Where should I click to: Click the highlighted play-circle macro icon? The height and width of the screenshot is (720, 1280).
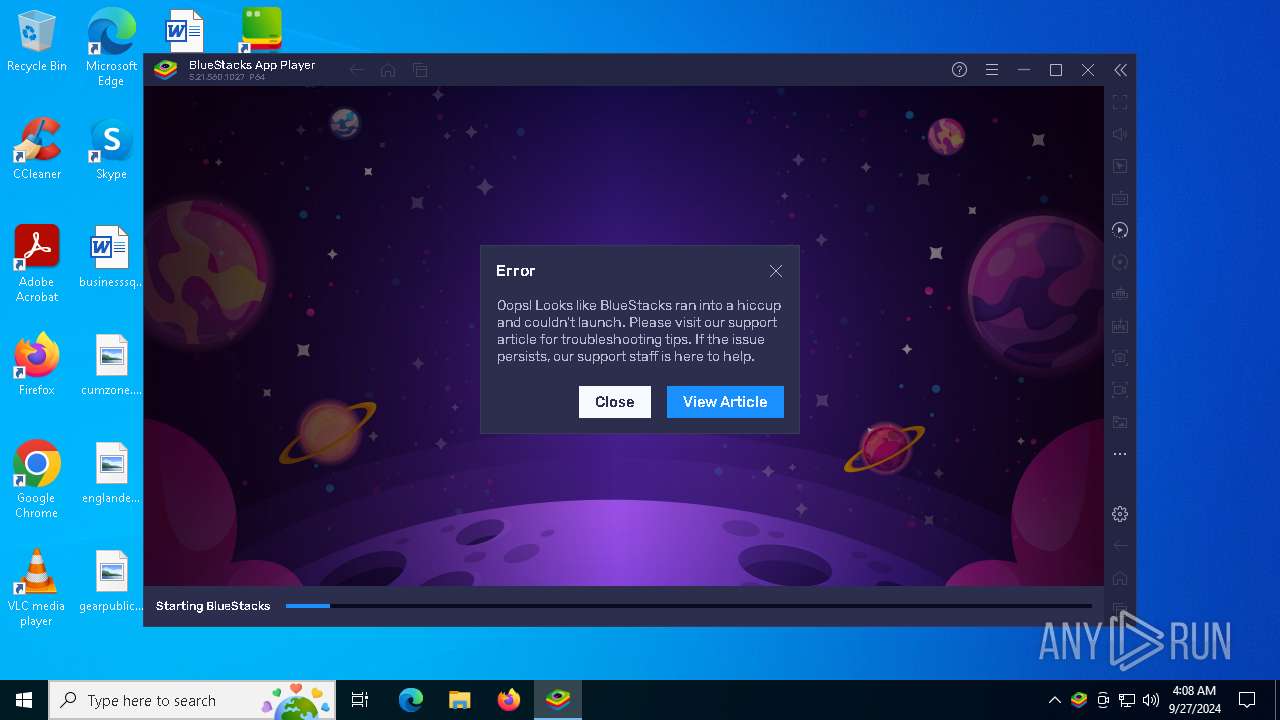click(1120, 230)
